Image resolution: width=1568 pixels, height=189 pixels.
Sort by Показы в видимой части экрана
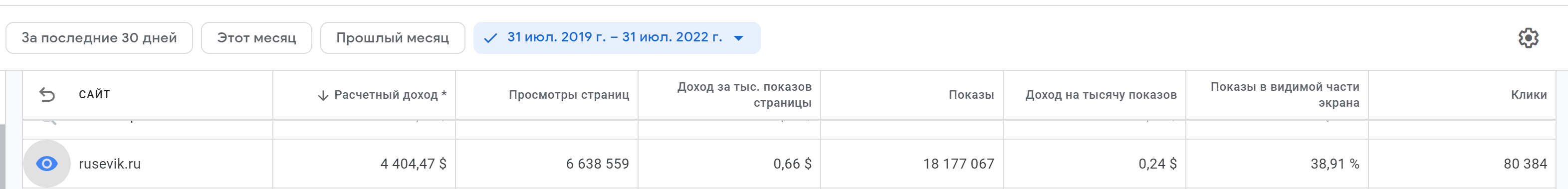(1284, 95)
